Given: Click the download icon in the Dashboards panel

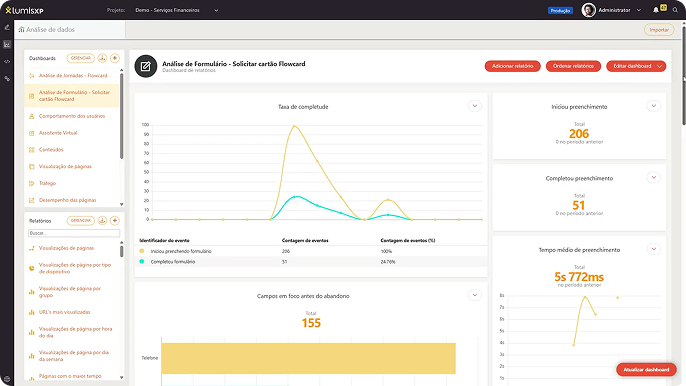Looking at the screenshot, I should coord(102,58).
